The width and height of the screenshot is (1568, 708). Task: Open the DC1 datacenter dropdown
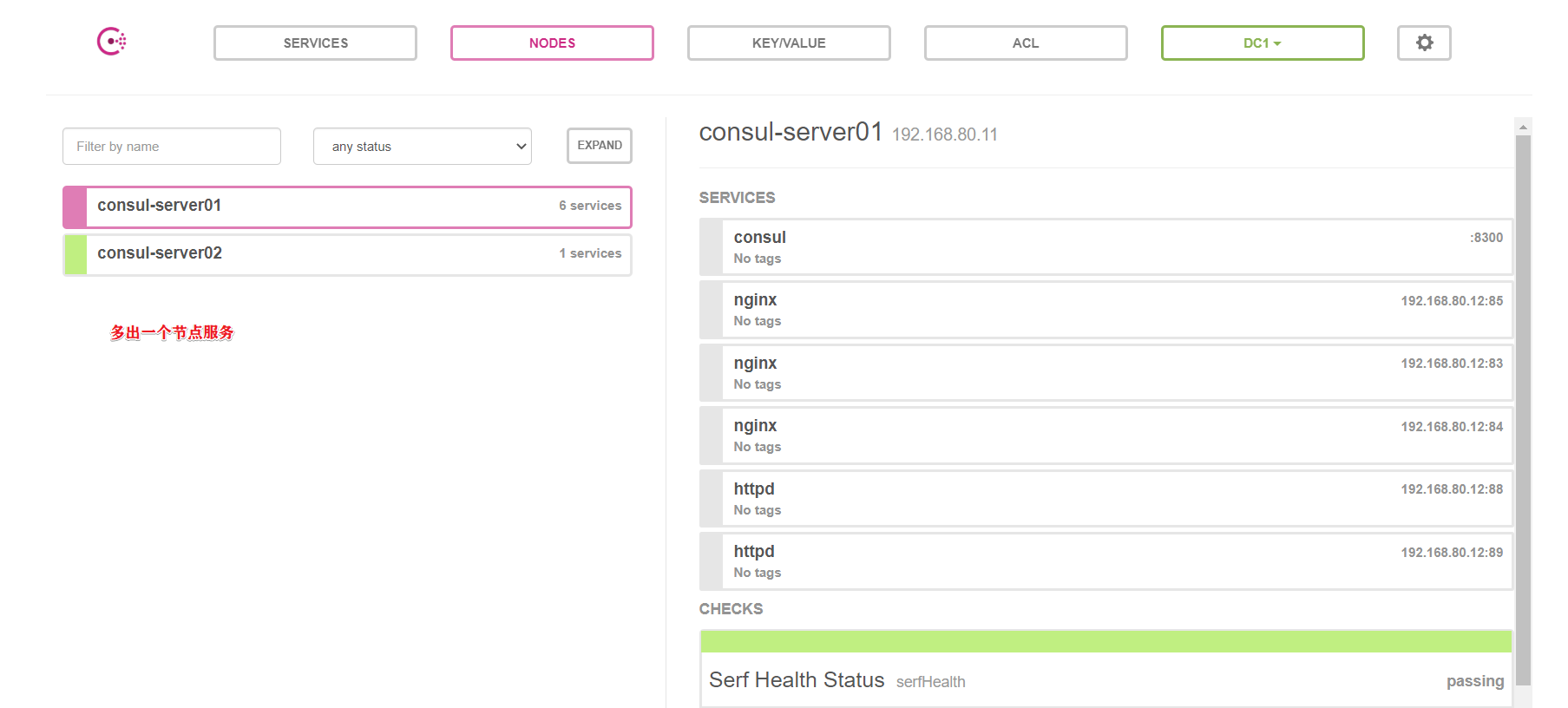click(1262, 43)
